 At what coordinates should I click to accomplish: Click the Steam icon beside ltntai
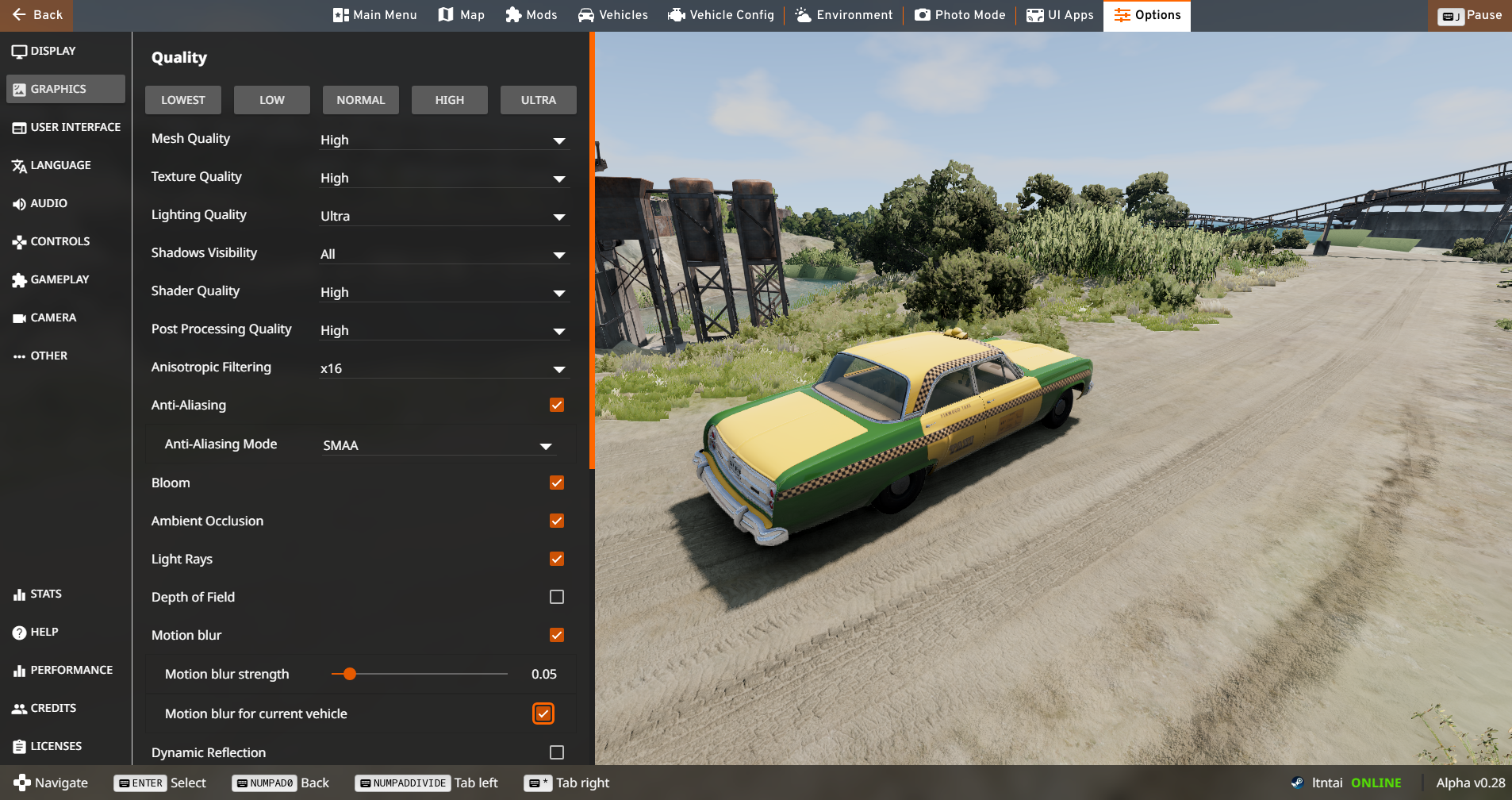tap(1297, 783)
